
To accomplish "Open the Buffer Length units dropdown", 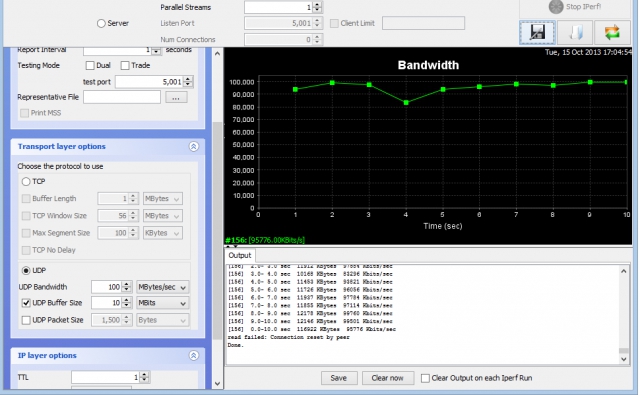I will pyautogui.click(x=163, y=199).
